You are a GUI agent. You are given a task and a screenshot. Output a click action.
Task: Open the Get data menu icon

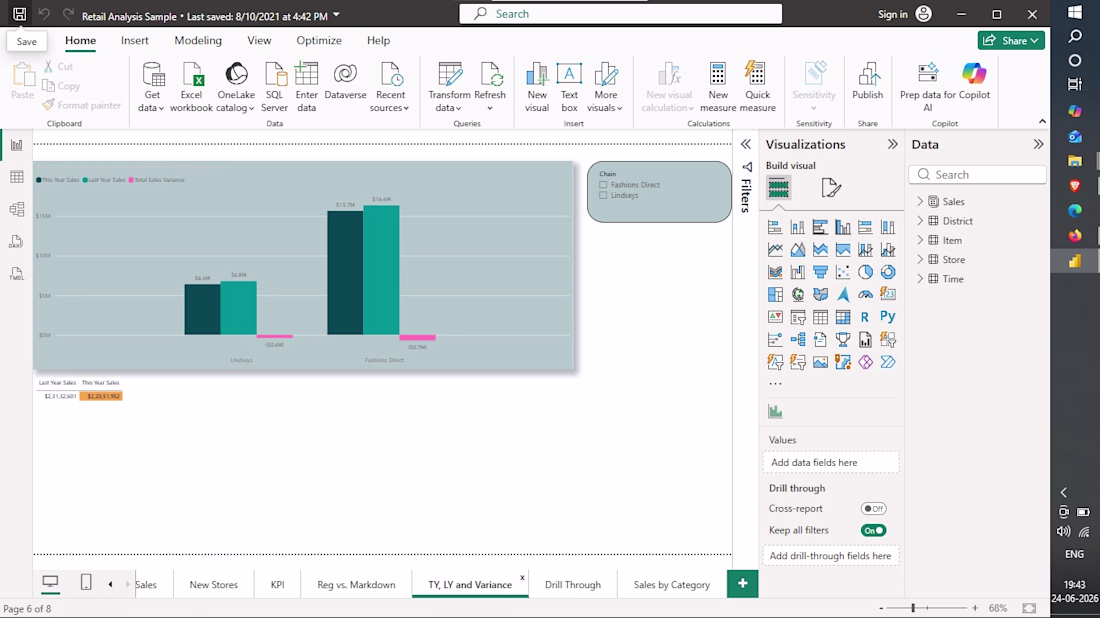pos(152,74)
